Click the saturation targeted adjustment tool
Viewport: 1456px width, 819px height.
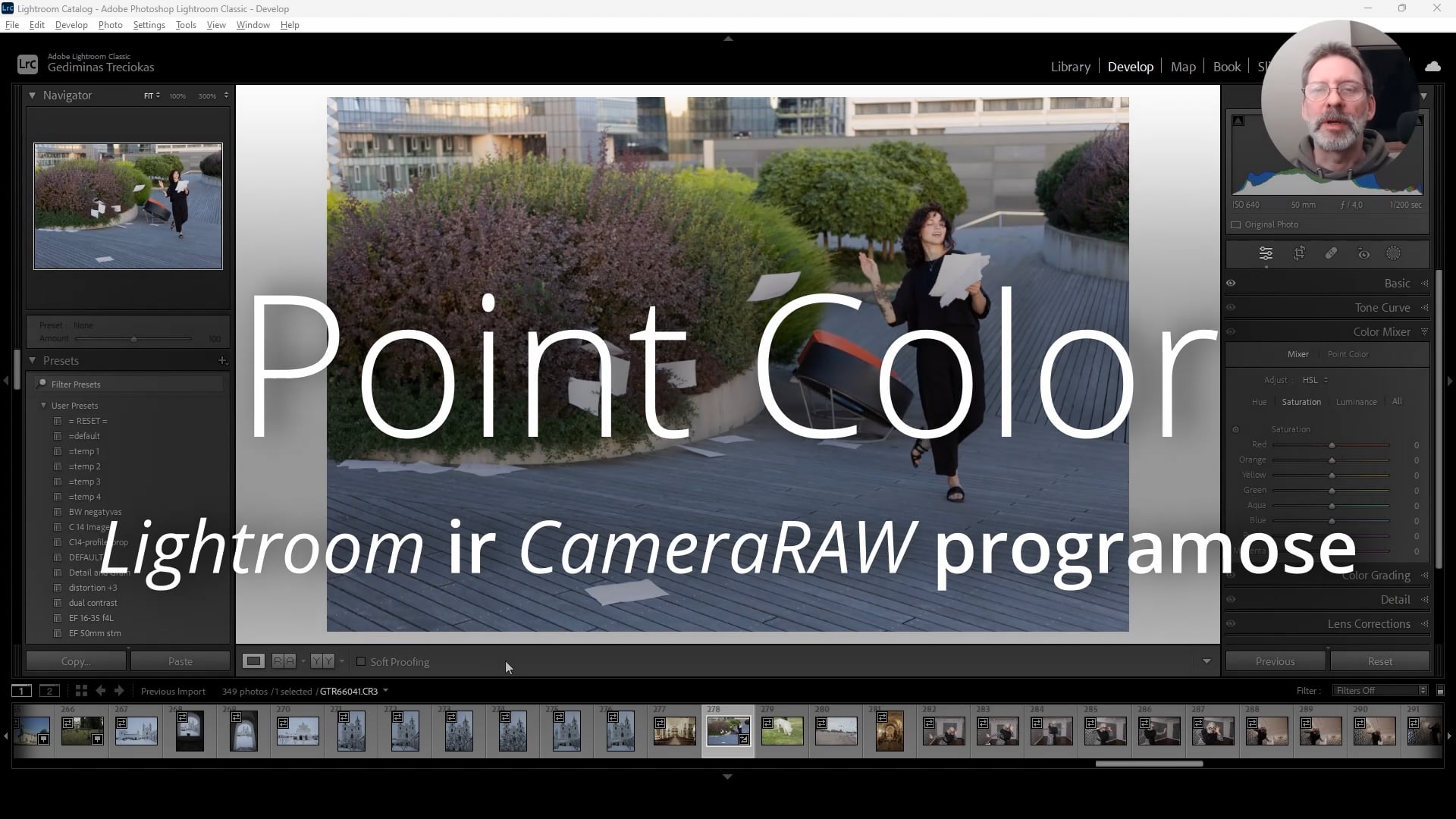(x=1235, y=430)
